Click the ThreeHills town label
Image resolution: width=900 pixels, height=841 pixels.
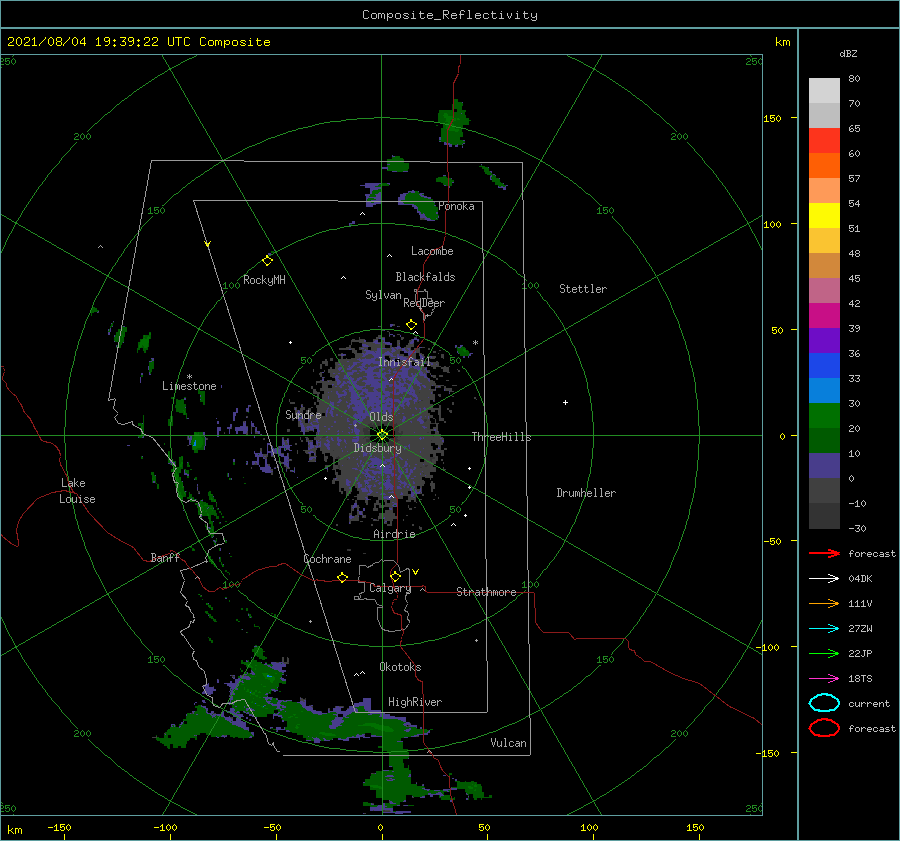[502, 437]
